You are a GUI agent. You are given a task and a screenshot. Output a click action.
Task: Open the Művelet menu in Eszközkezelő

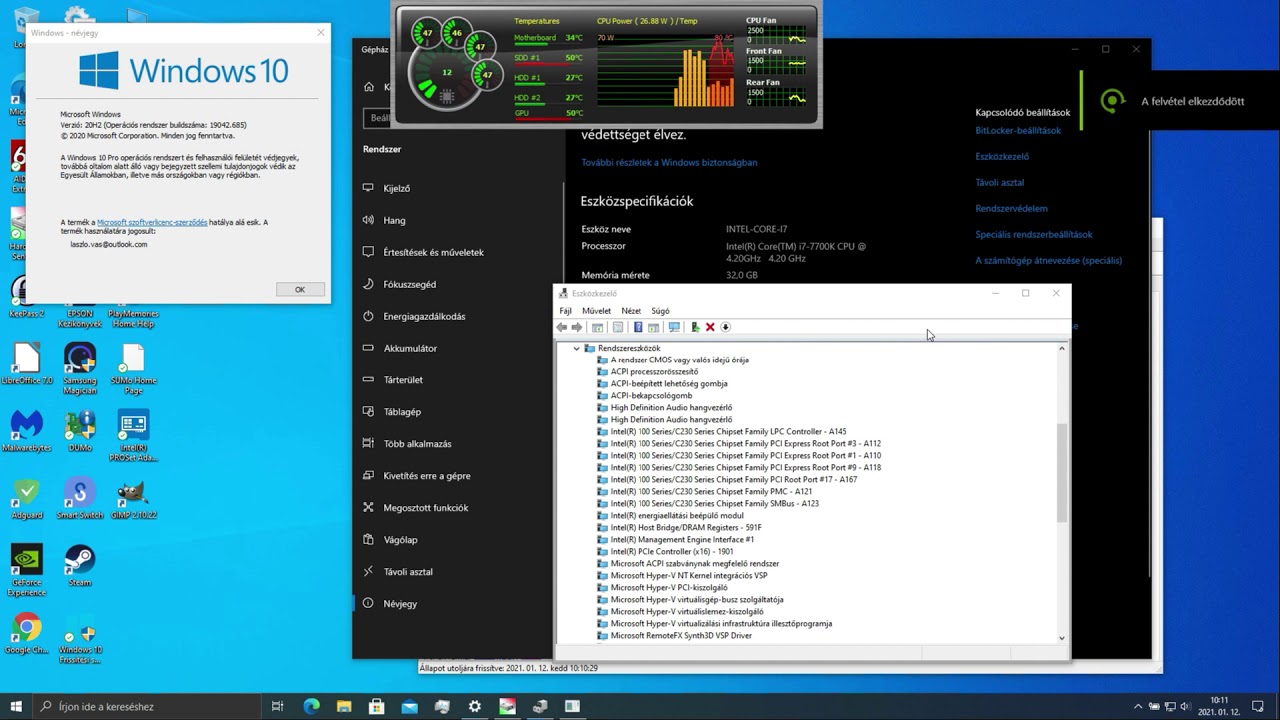(x=596, y=311)
